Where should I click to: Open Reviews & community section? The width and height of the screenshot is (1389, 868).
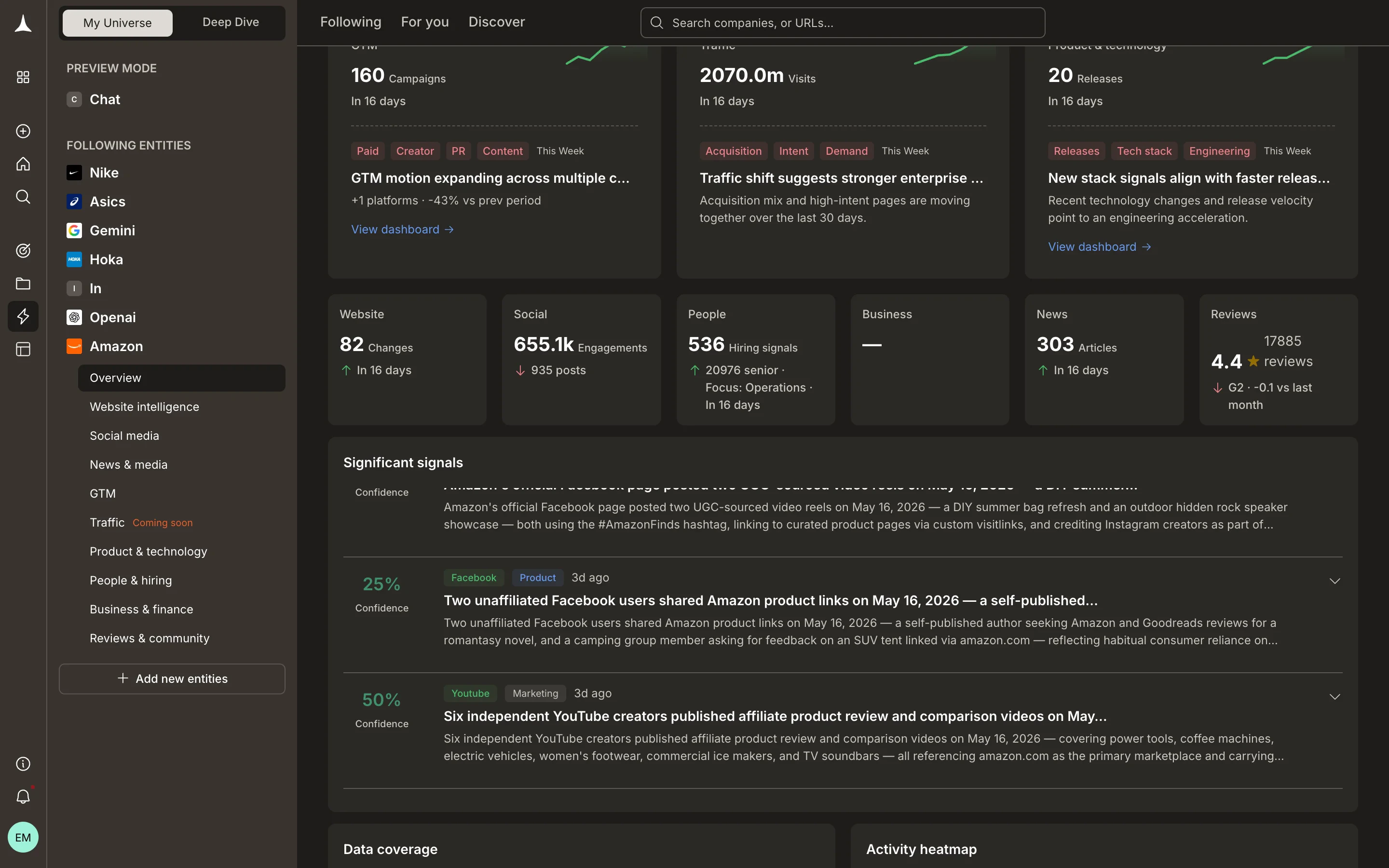181,638
